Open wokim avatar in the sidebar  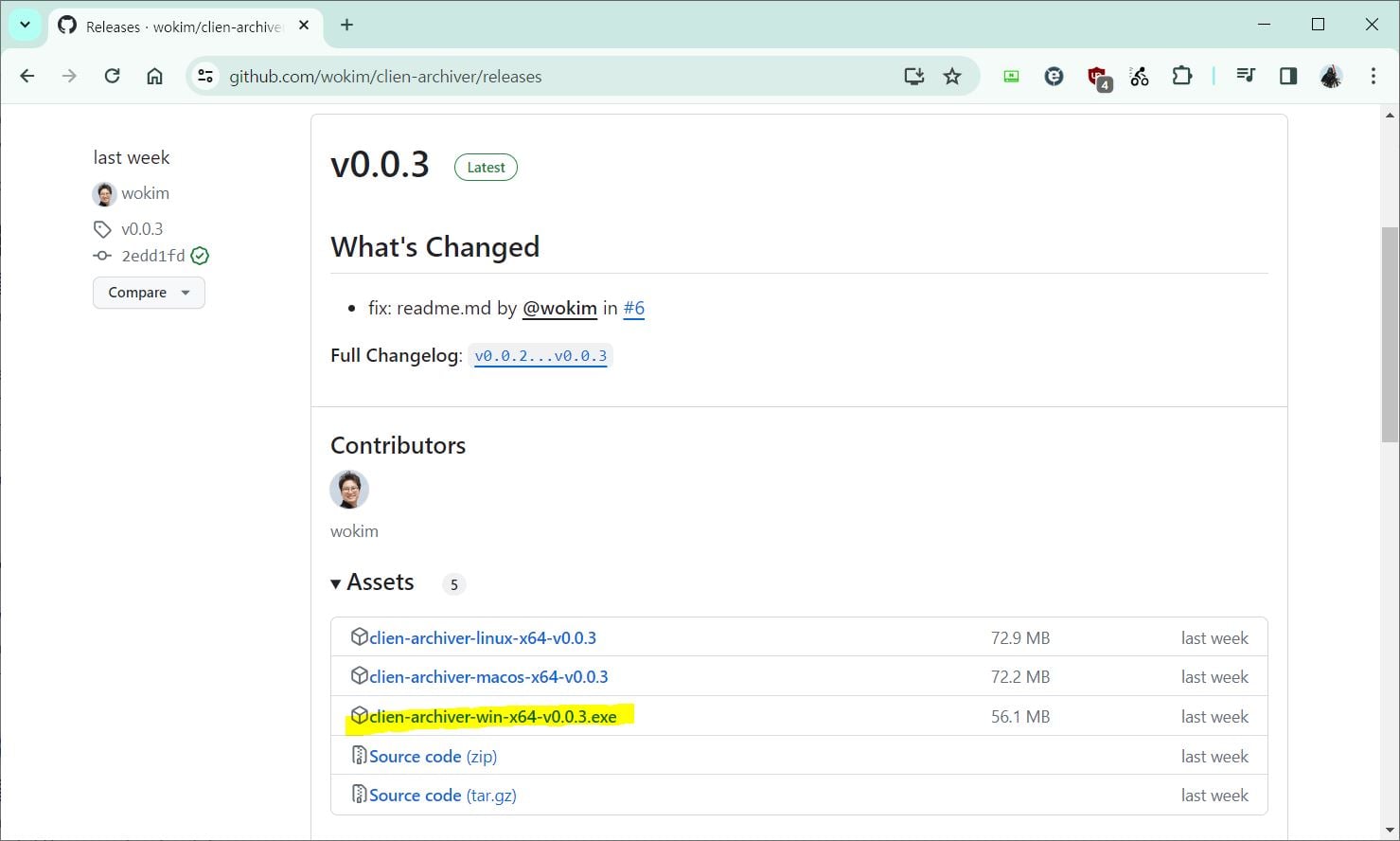pyautogui.click(x=104, y=194)
